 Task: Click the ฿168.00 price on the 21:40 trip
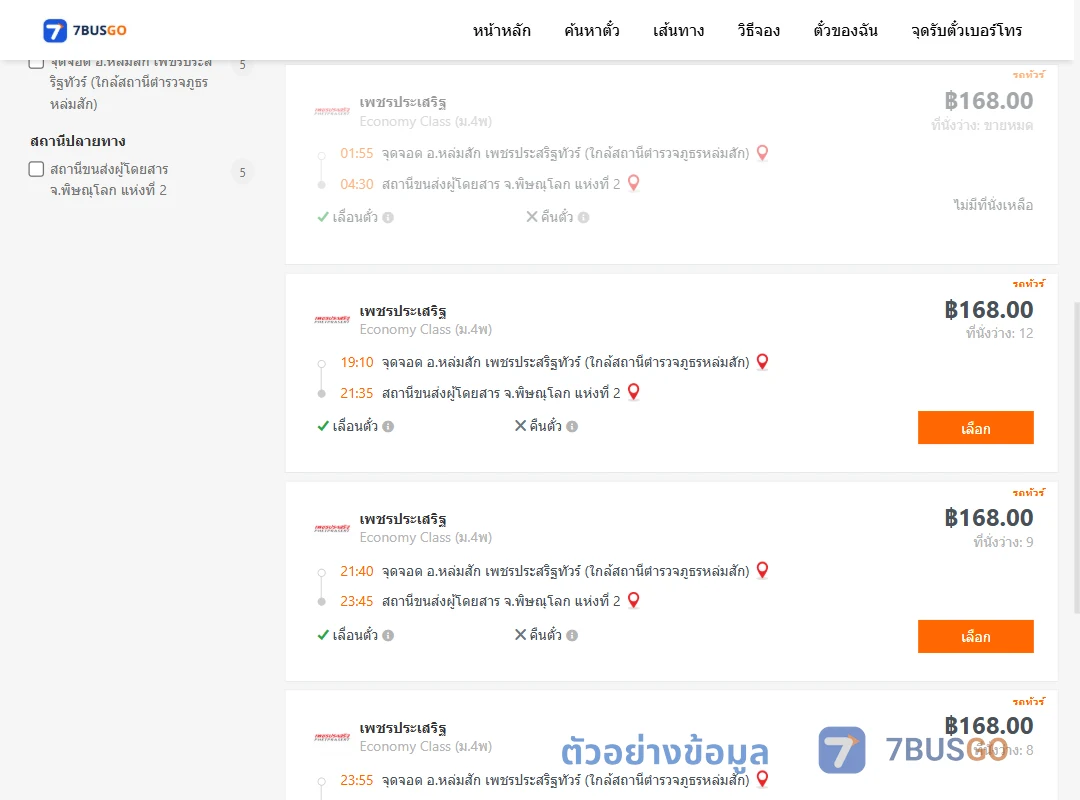point(988,518)
